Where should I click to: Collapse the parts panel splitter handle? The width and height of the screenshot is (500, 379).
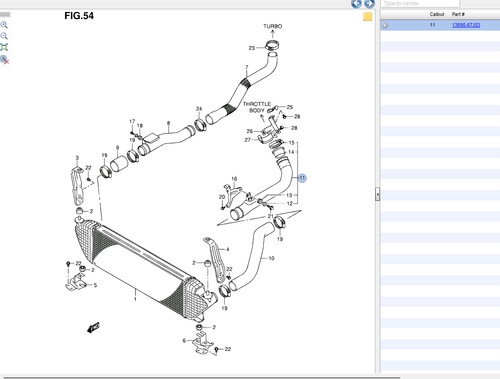pos(377,194)
